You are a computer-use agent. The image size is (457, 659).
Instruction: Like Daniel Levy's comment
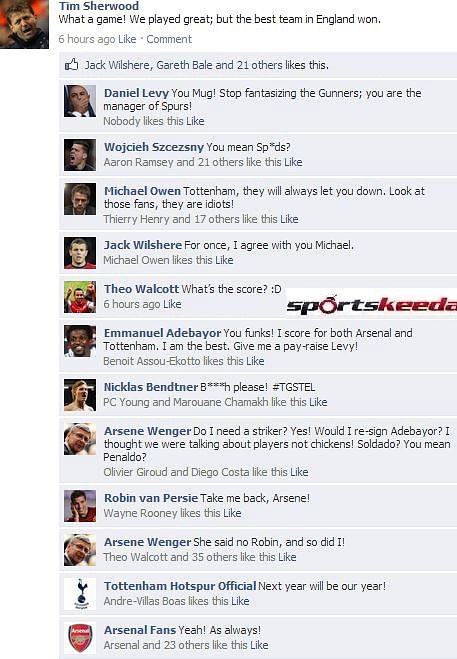195,121
